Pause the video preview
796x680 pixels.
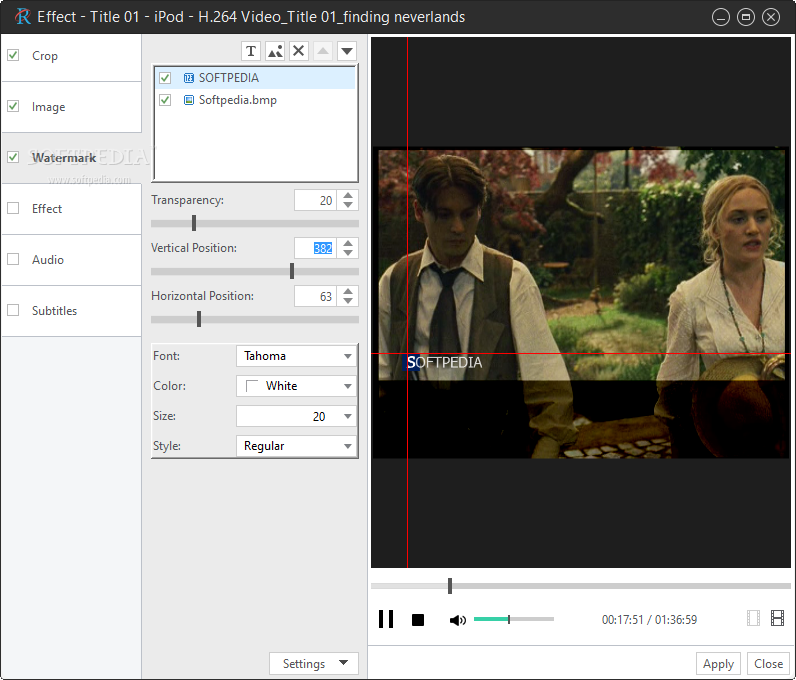pyautogui.click(x=386, y=619)
